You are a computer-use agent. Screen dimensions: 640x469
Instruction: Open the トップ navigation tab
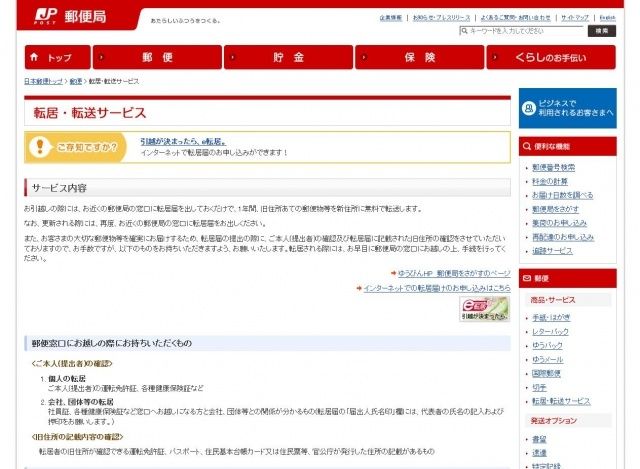point(58,57)
